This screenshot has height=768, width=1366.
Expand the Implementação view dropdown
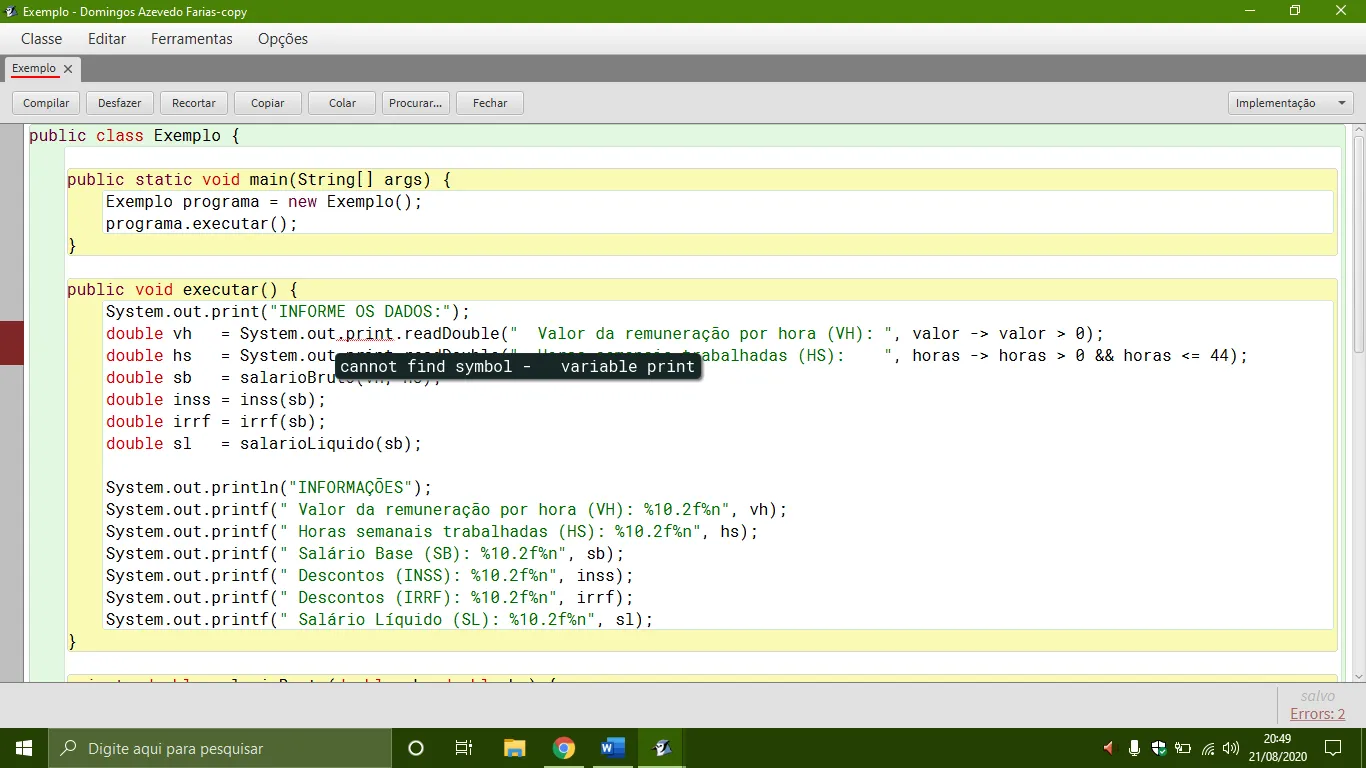pos(1290,103)
